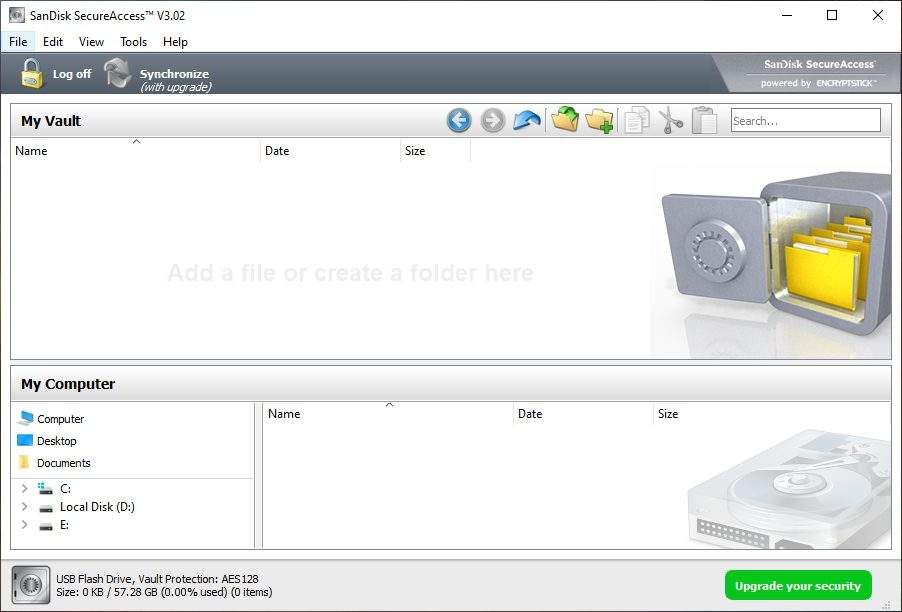Expand the C: drive in the tree

click(24, 488)
